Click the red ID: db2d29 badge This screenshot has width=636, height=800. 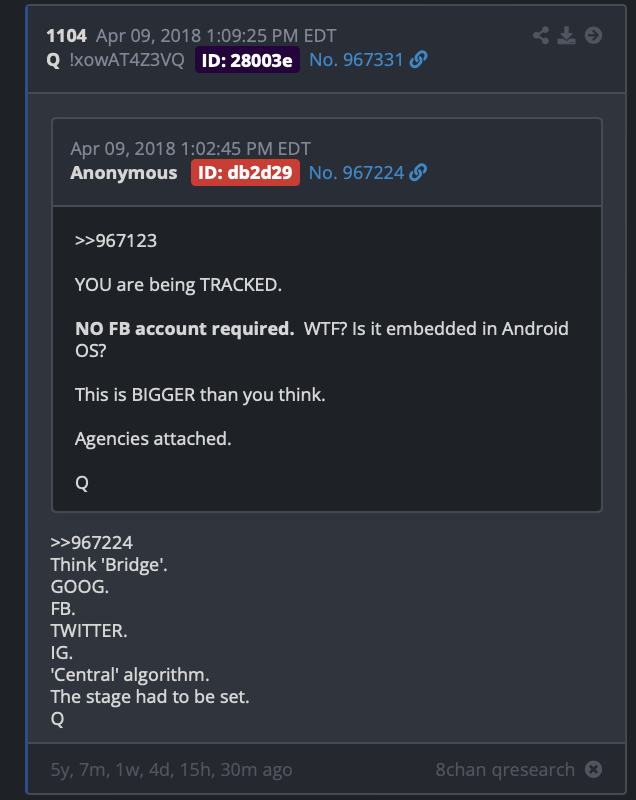[245, 172]
